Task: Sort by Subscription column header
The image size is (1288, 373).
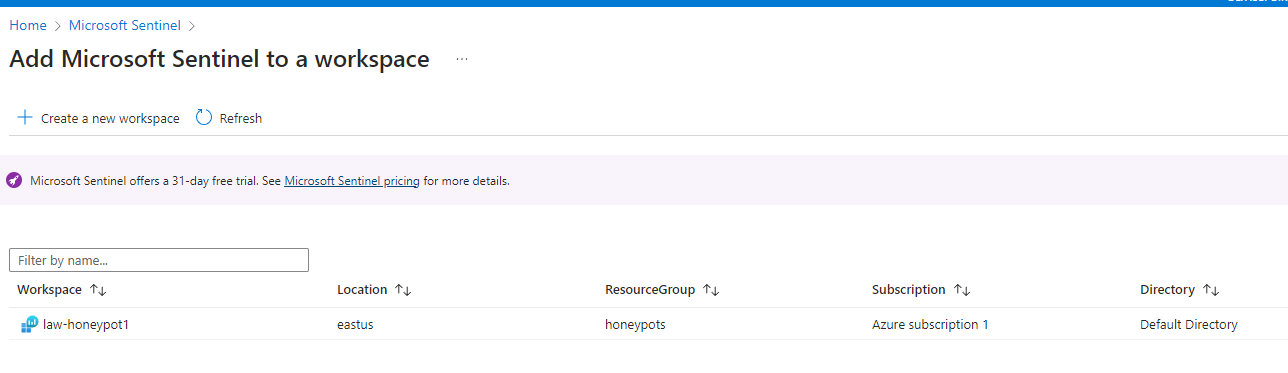Action: click(909, 290)
